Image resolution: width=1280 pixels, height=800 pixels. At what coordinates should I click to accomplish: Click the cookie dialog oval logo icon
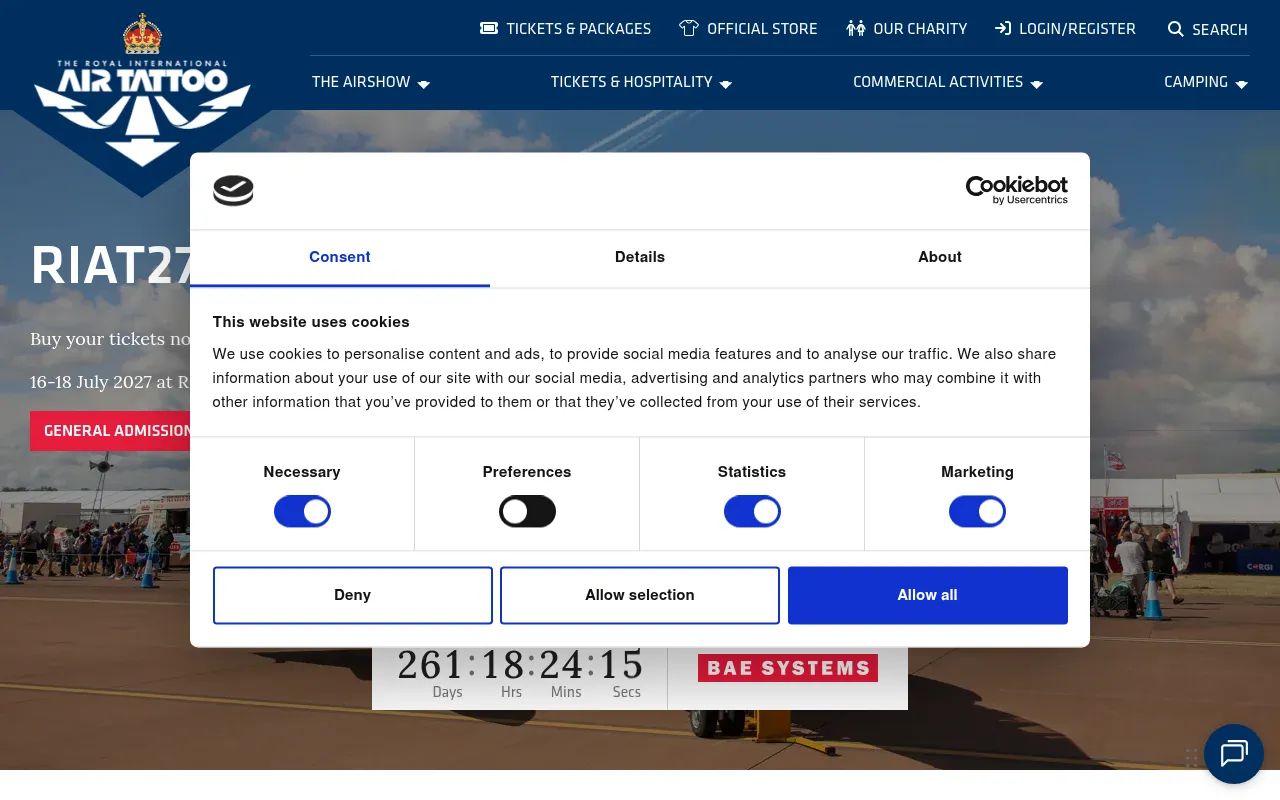(233, 190)
